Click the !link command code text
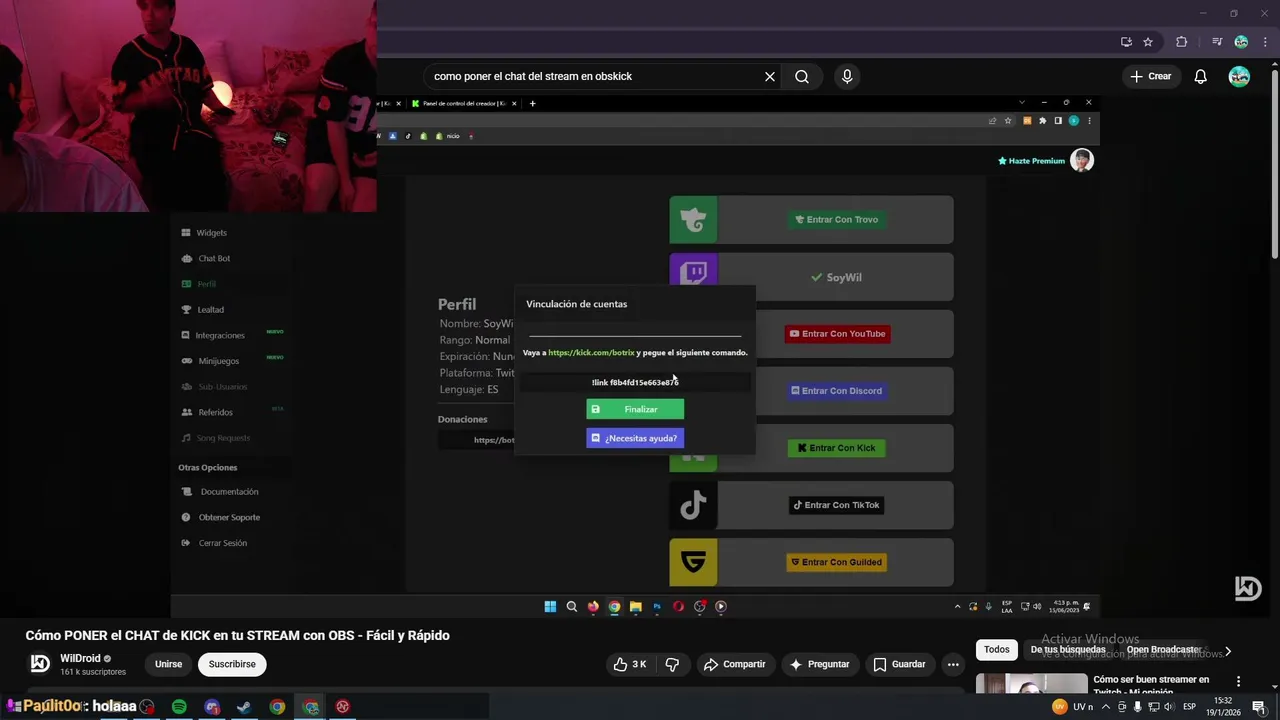This screenshot has height=720, width=1280. [x=635, y=382]
